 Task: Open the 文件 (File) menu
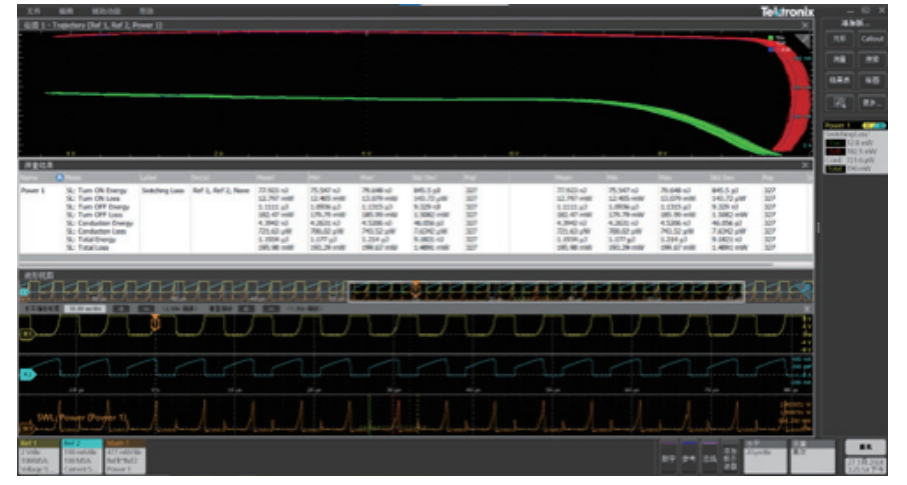[x=33, y=11]
